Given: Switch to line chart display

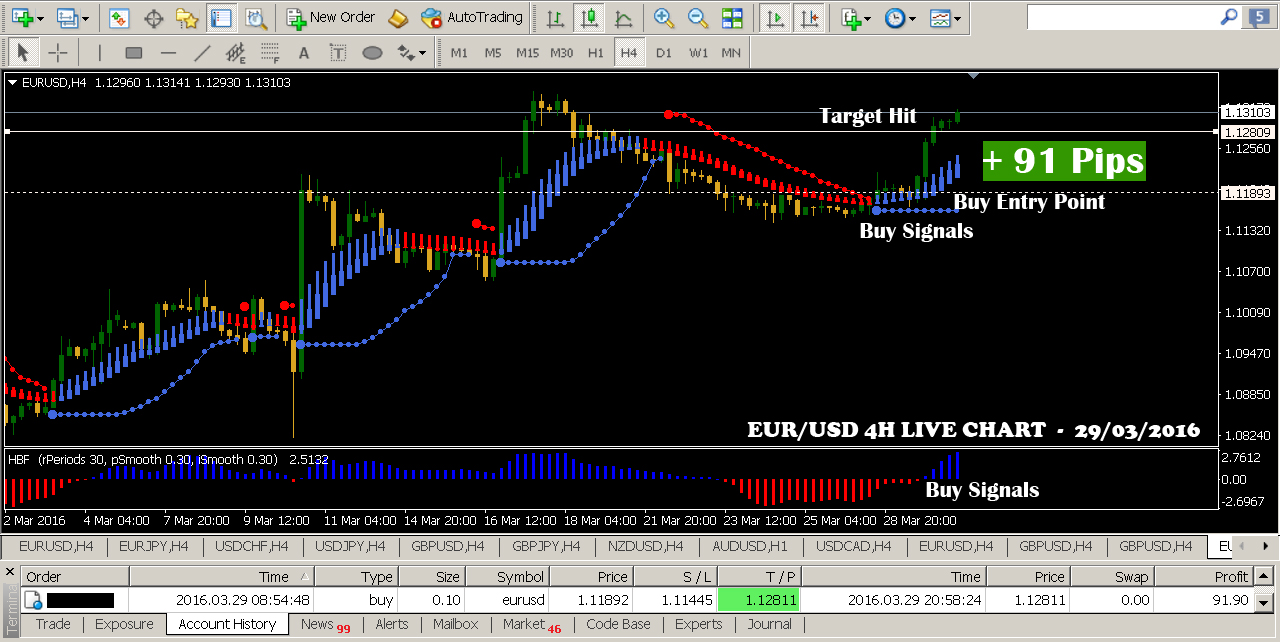Looking at the screenshot, I should click(x=623, y=18).
